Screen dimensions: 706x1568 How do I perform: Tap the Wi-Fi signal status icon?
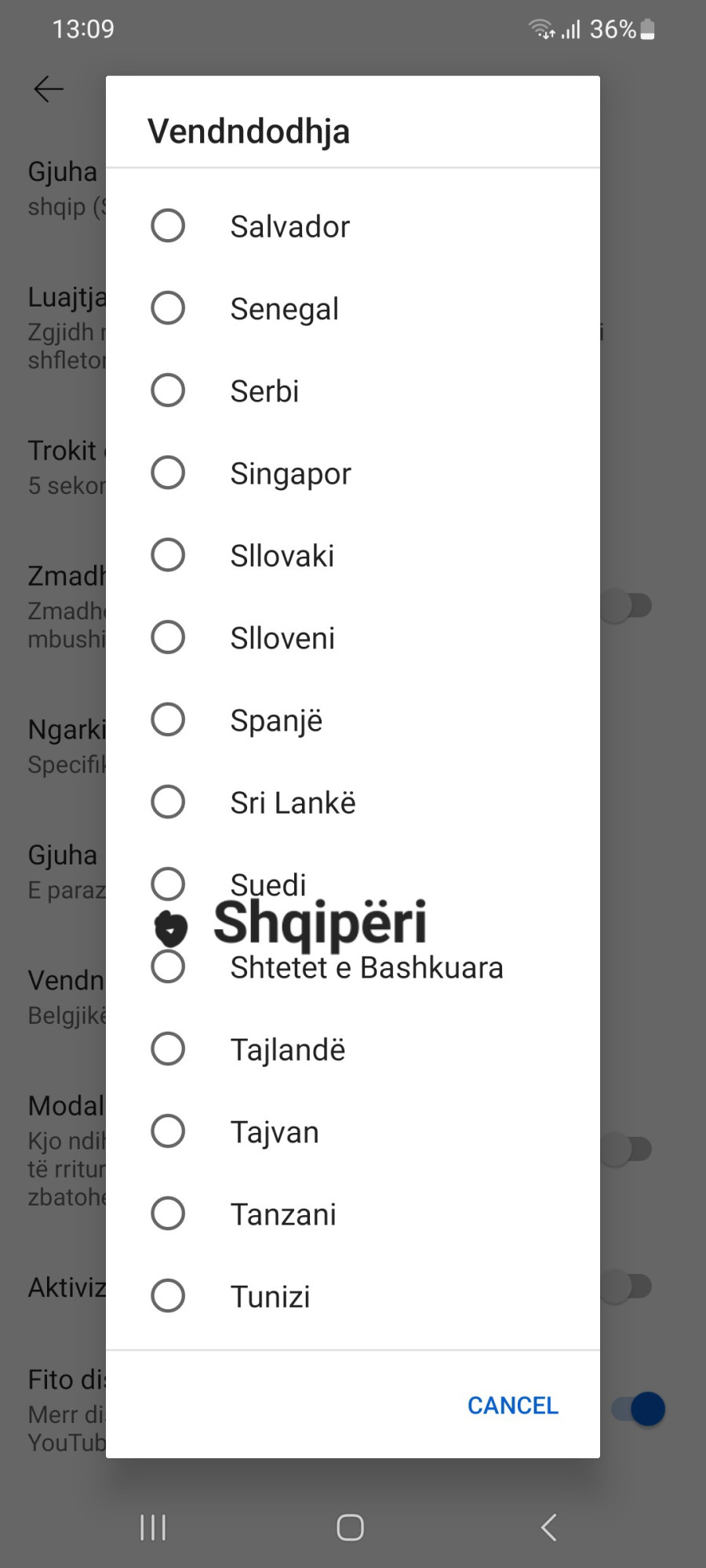pyautogui.click(x=540, y=30)
